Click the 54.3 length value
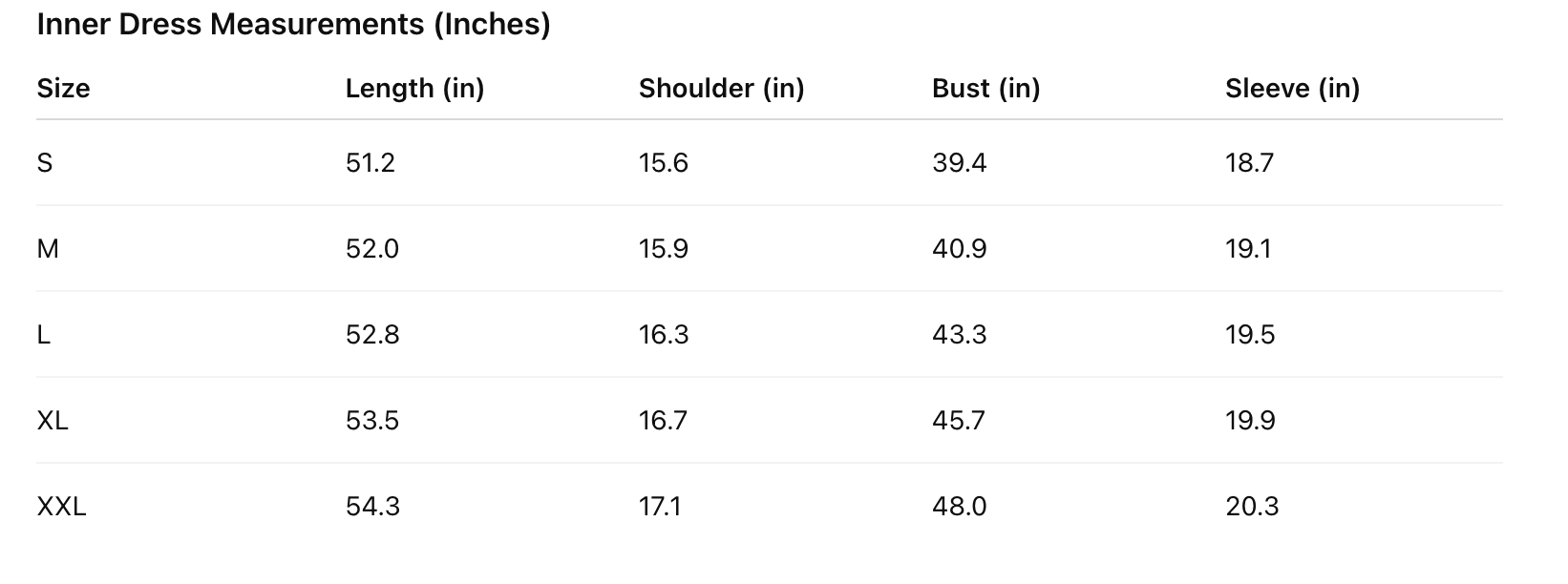 372,507
